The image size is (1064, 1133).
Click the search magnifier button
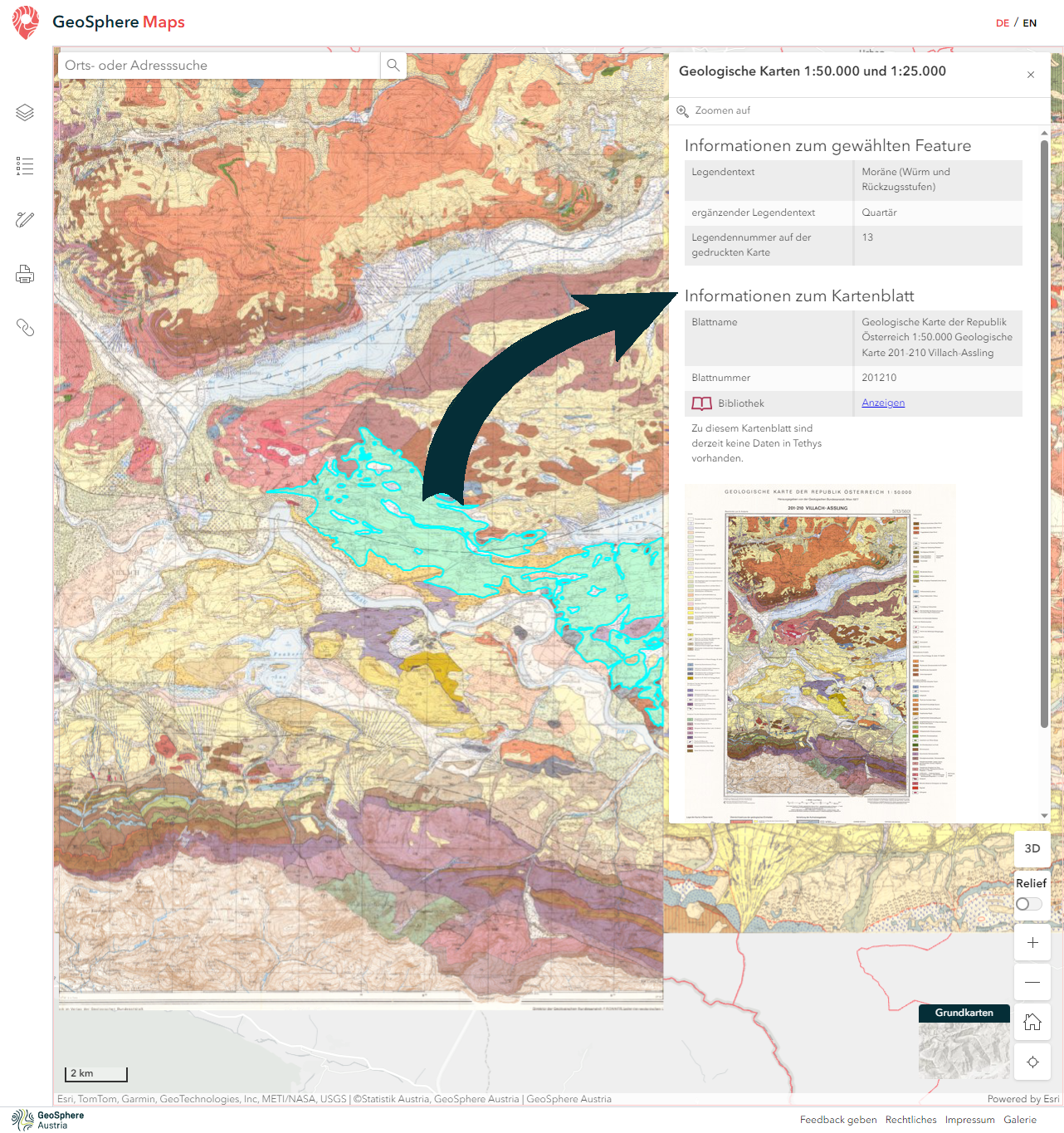[x=393, y=66]
